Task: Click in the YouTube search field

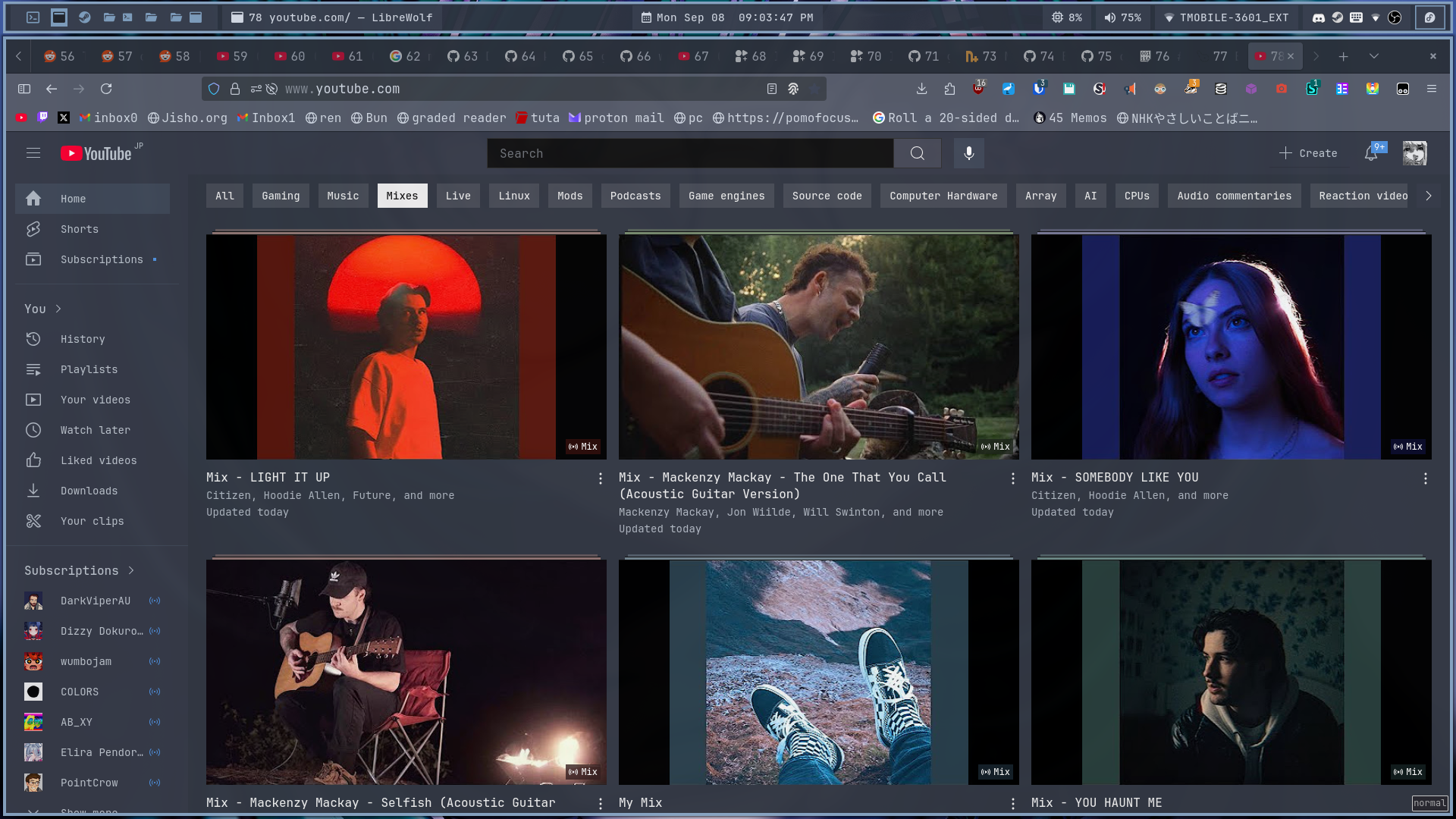Action: (689, 153)
